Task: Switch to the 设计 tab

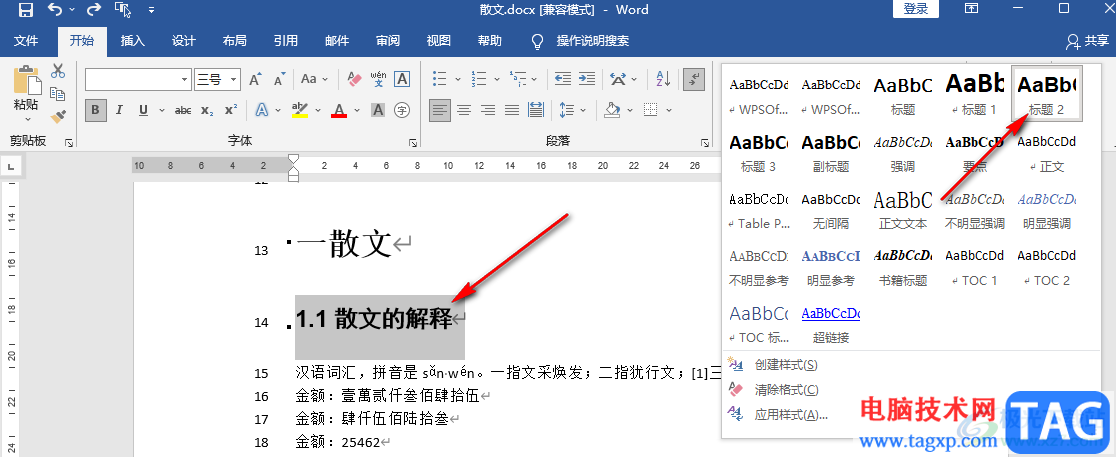Action: pyautogui.click(x=184, y=41)
